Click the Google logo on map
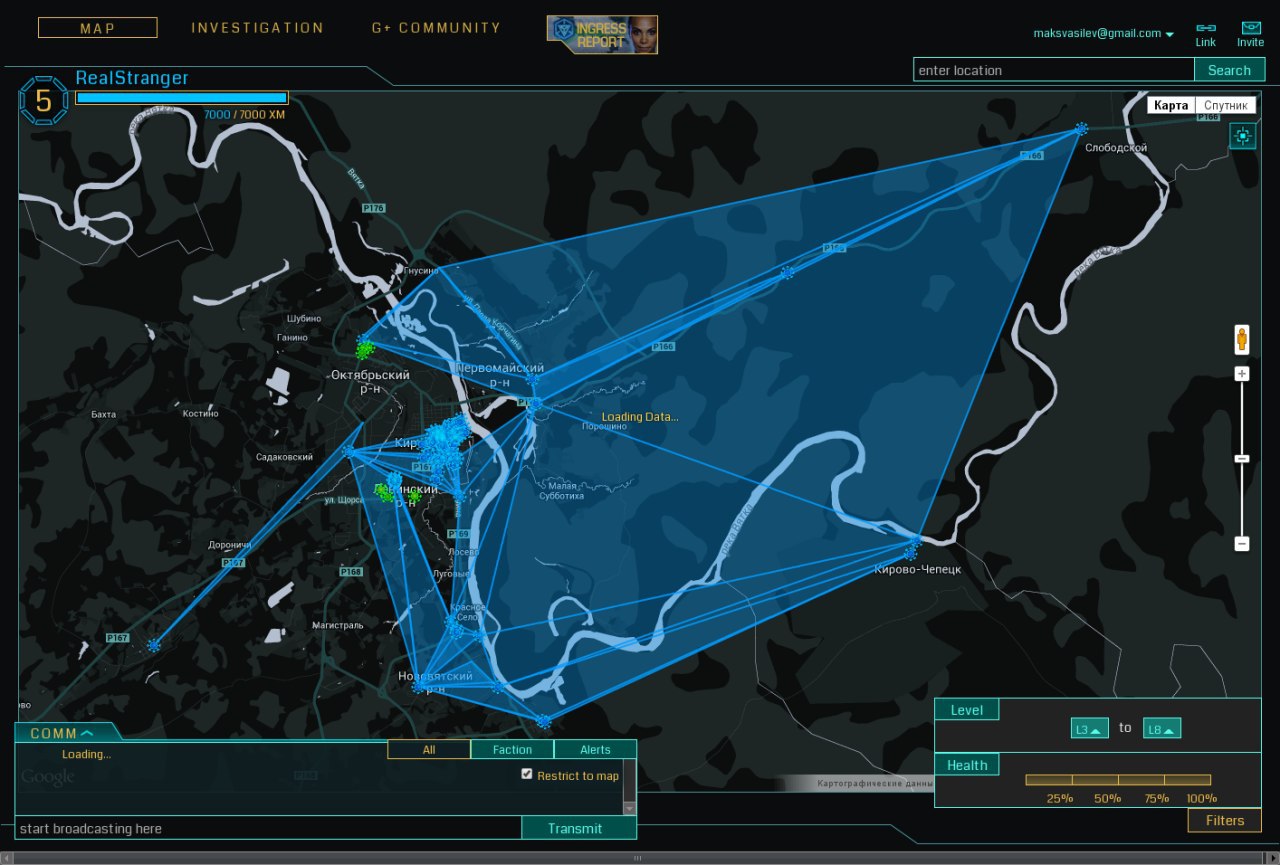This screenshot has height=865, width=1280. [47, 777]
